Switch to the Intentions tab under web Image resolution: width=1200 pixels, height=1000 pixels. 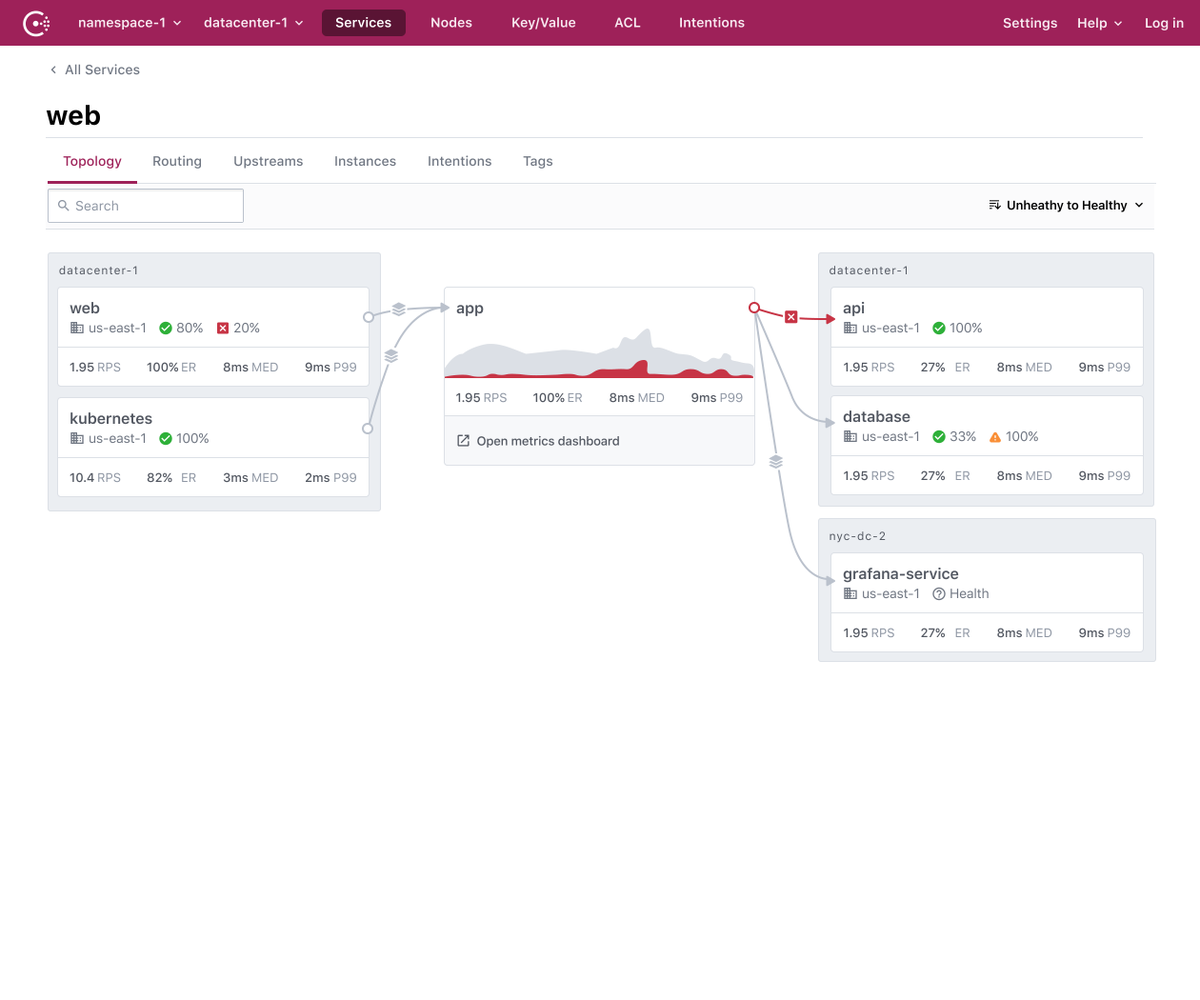[x=460, y=161]
